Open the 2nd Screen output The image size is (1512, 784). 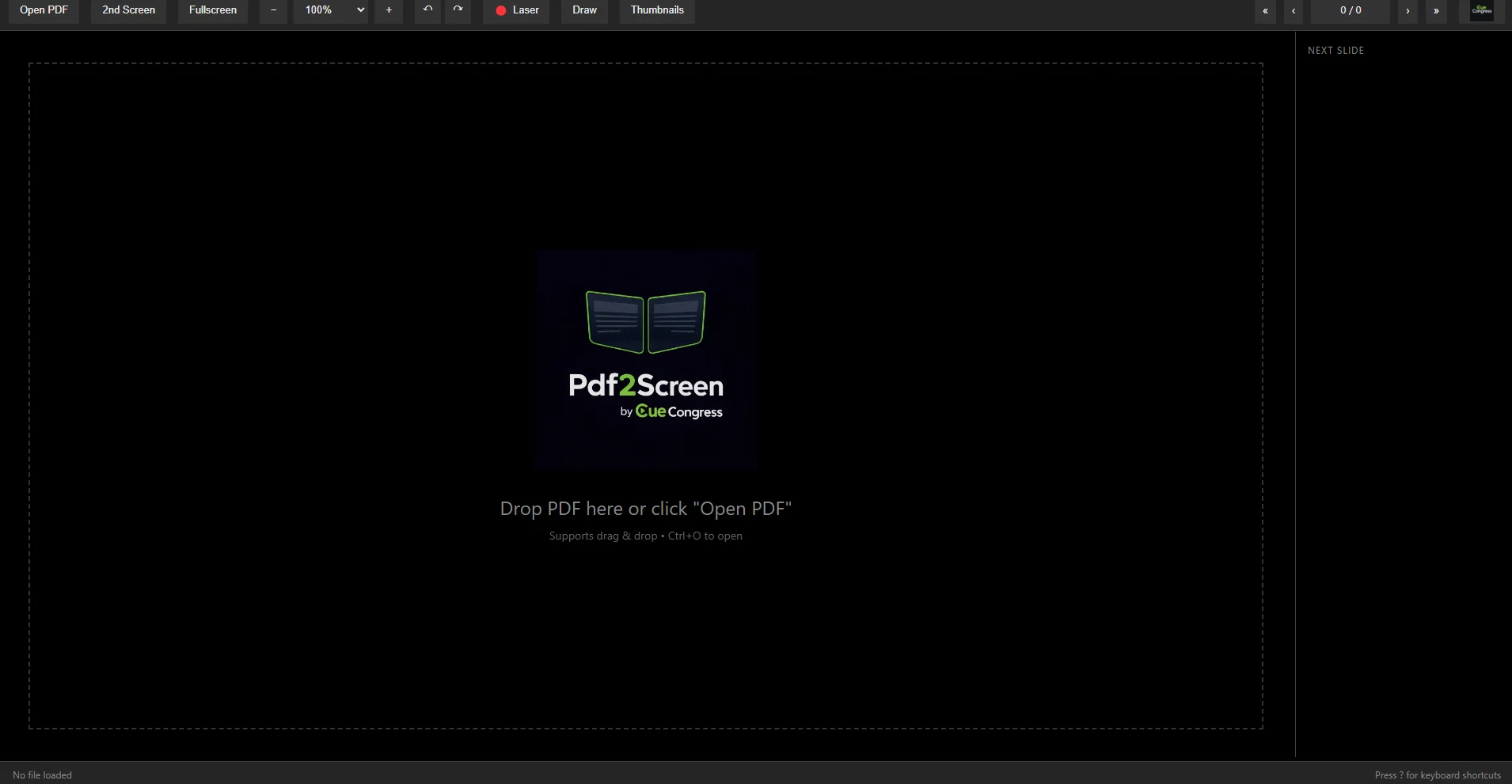pos(128,10)
